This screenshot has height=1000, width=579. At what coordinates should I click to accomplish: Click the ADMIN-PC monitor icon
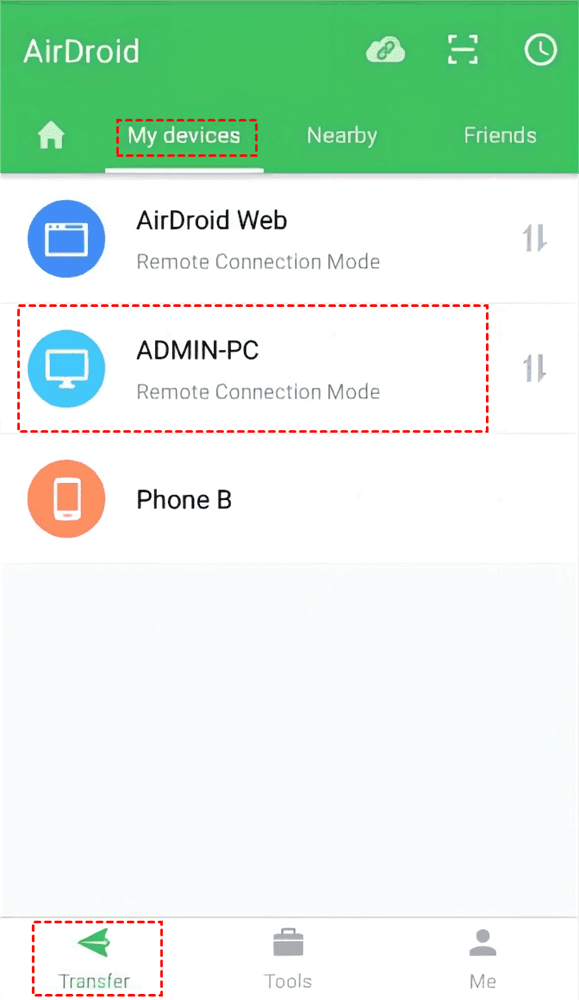tap(66, 369)
